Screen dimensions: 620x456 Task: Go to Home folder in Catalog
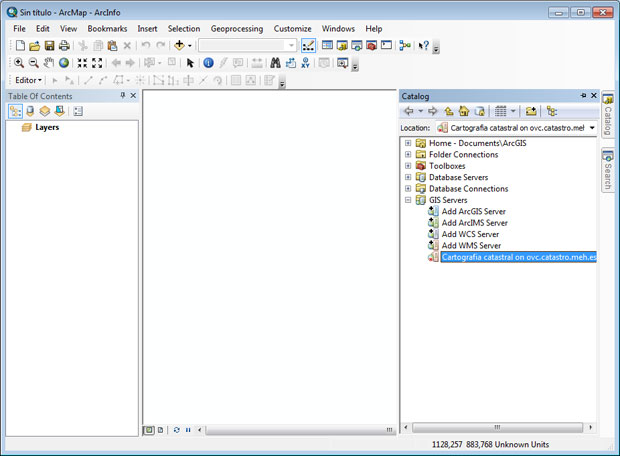tap(464, 112)
